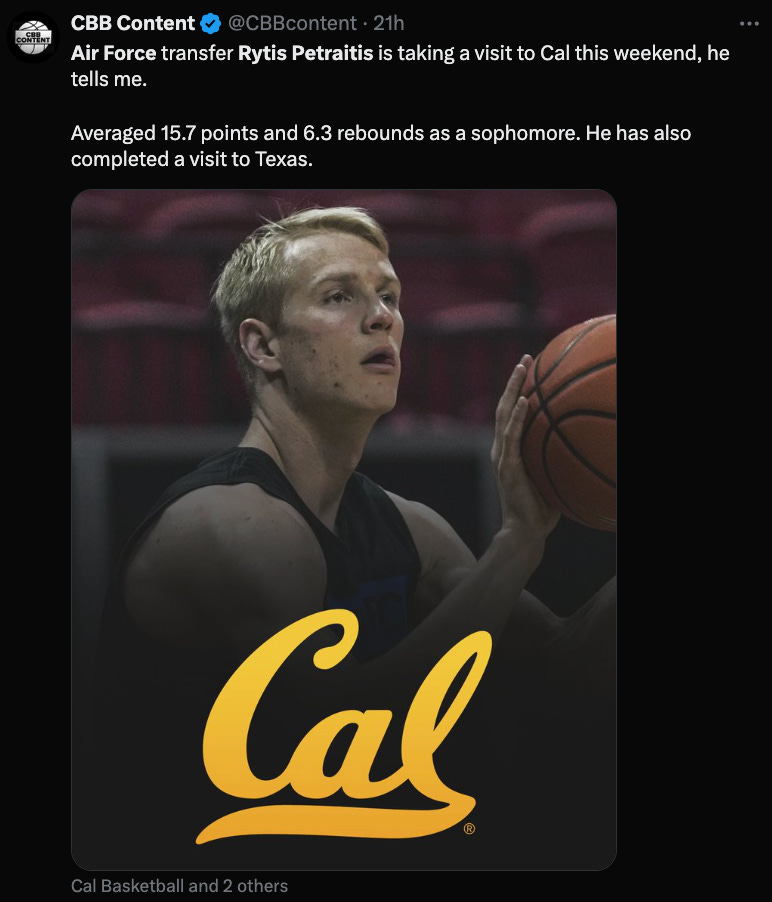Open the attached player photo

click(343, 529)
